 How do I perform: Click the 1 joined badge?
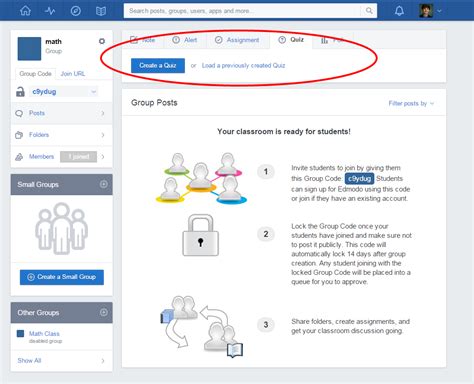(x=78, y=156)
